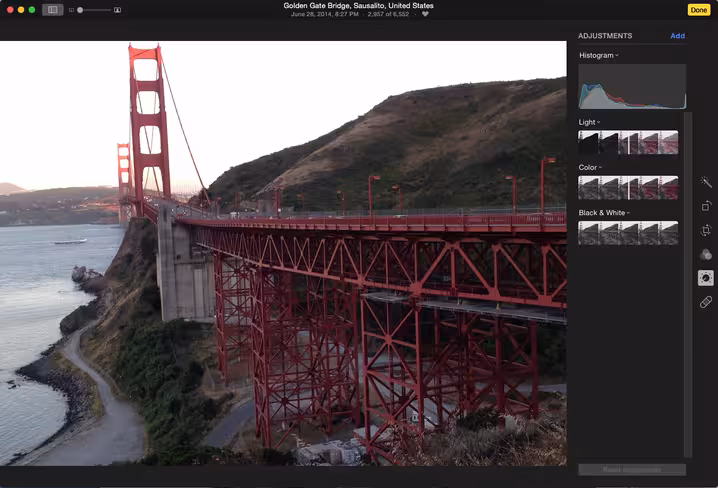
Task: Click the large zoom-in thumbnail icon
Action: click(x=117, y=10)
